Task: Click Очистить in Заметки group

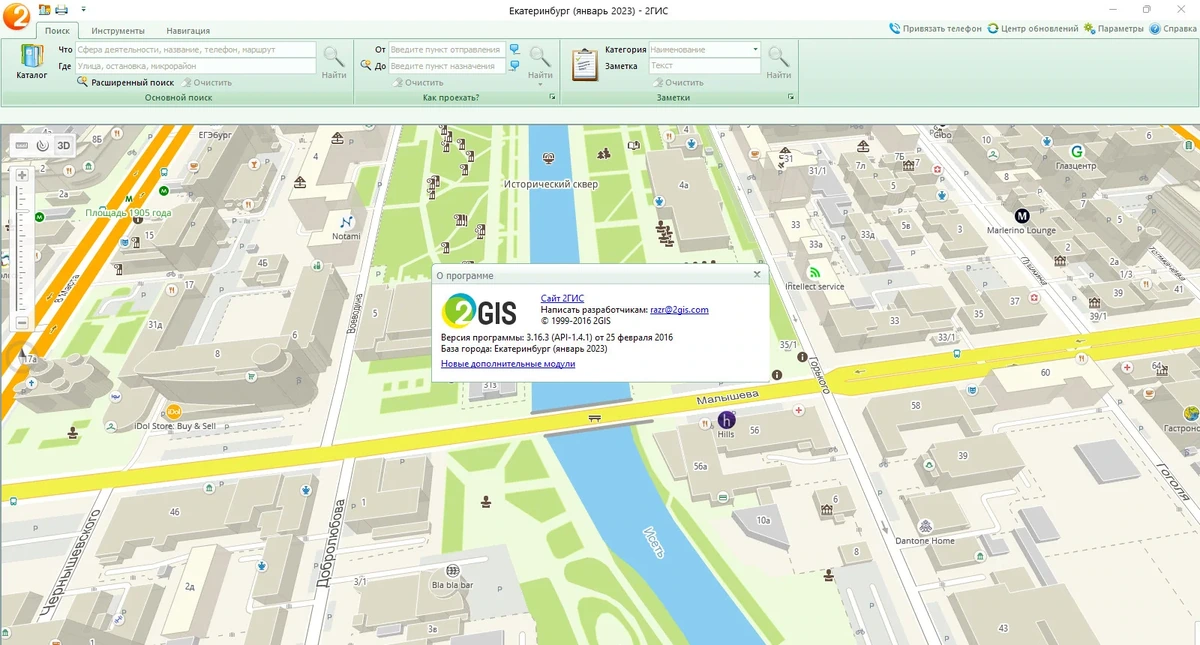Action: click(x=677, y=83)
